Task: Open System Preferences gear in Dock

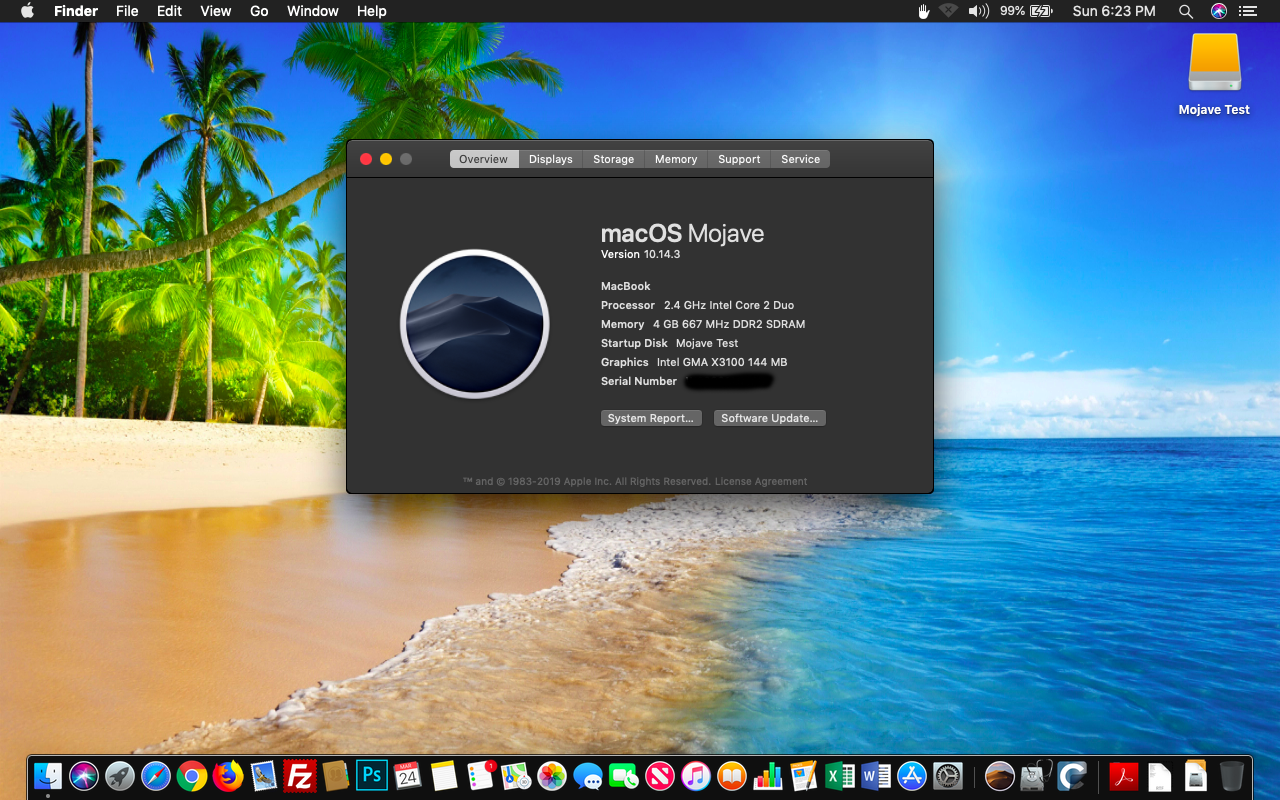Action: [x=948, y=776]
